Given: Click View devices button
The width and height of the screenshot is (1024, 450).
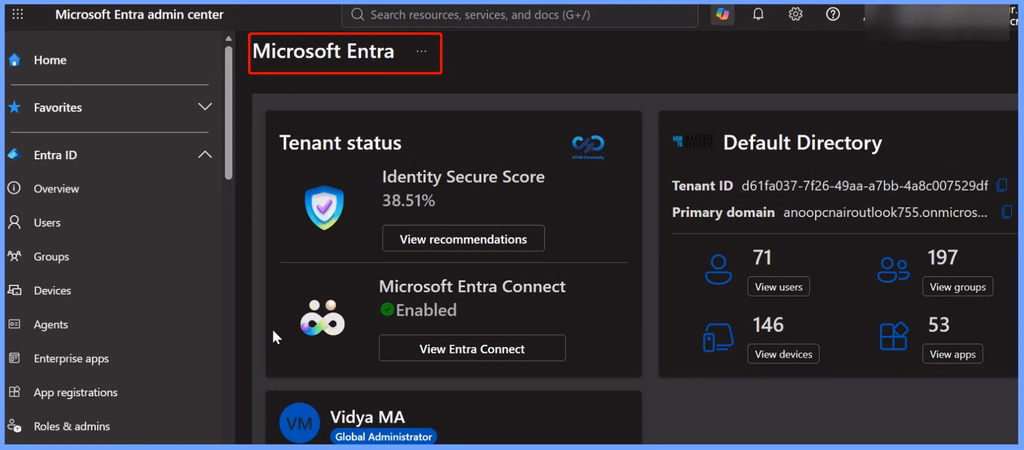Looking at the screenshot, I should coord(783,354).
